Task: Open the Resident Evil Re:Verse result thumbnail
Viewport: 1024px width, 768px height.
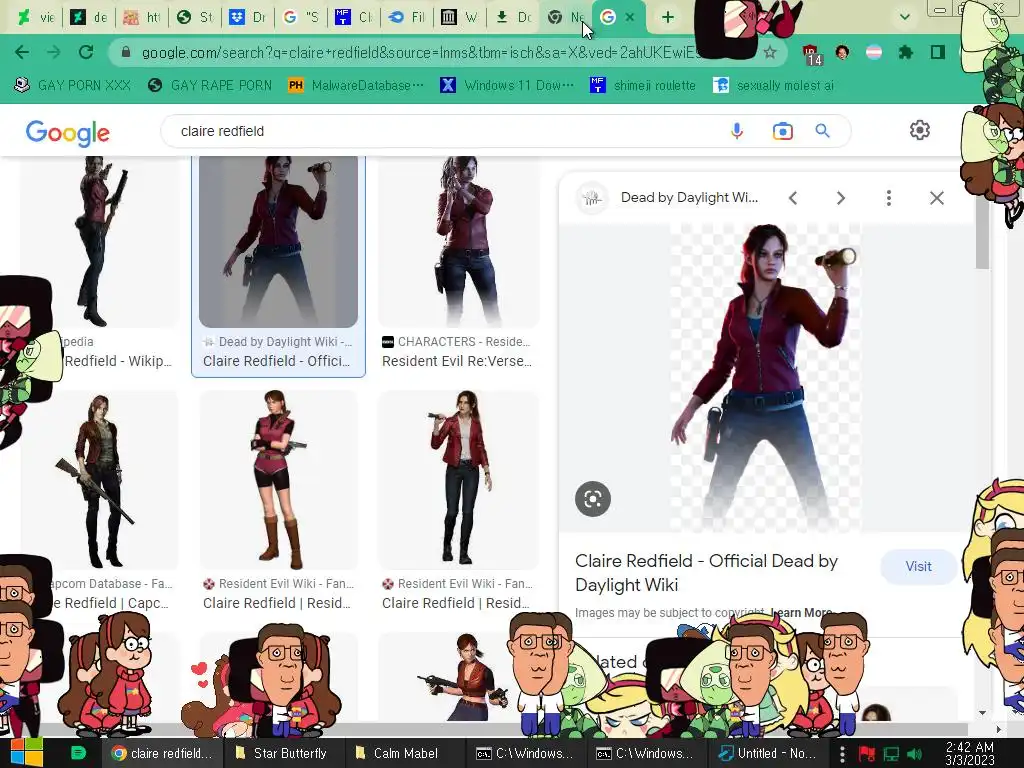Action: click(x=458, y=241)
